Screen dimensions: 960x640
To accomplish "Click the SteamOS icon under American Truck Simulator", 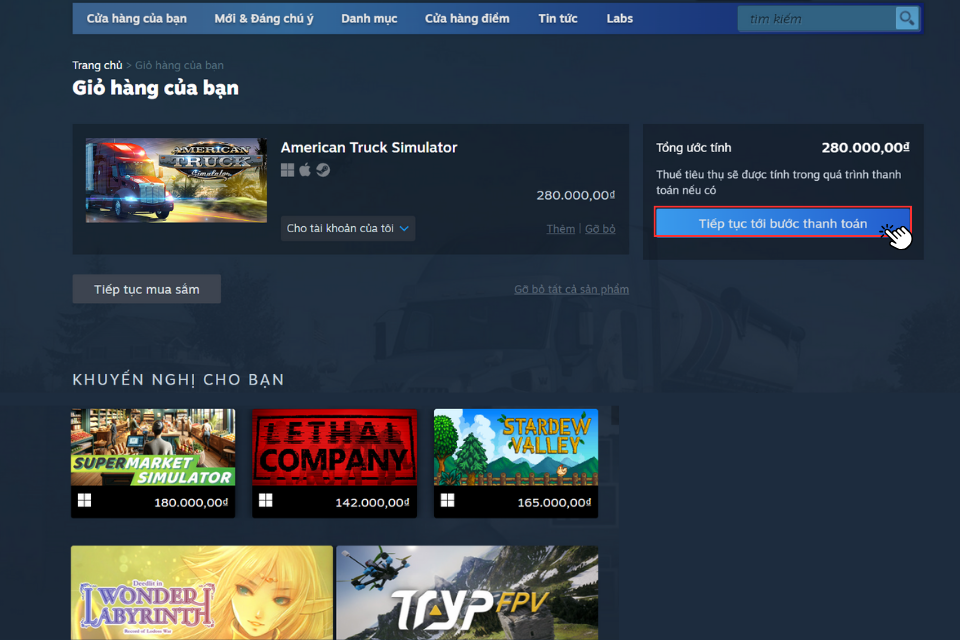I will [x=323, y=170].
